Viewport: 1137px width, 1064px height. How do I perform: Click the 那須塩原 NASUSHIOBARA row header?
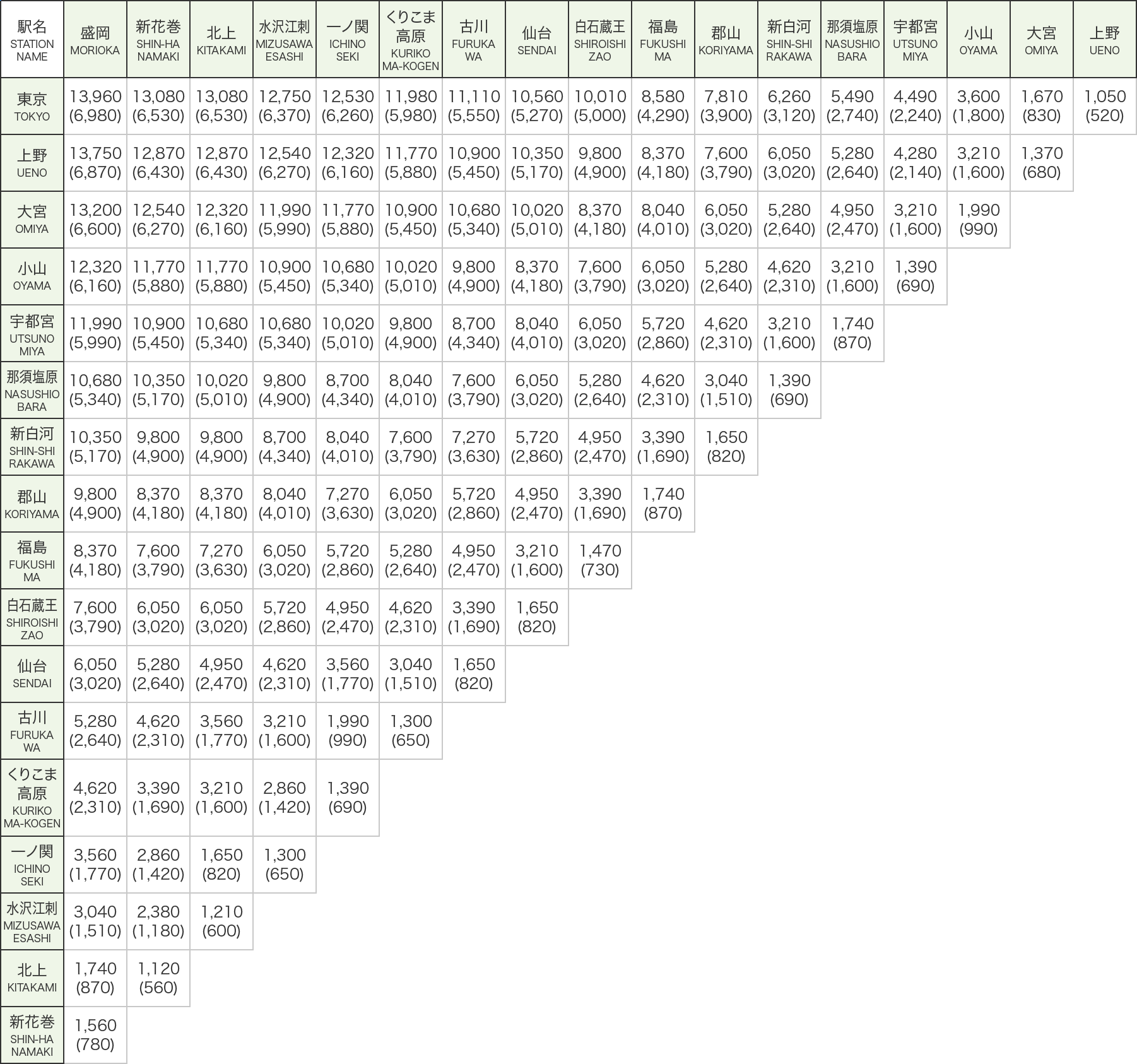pos(32,390)
